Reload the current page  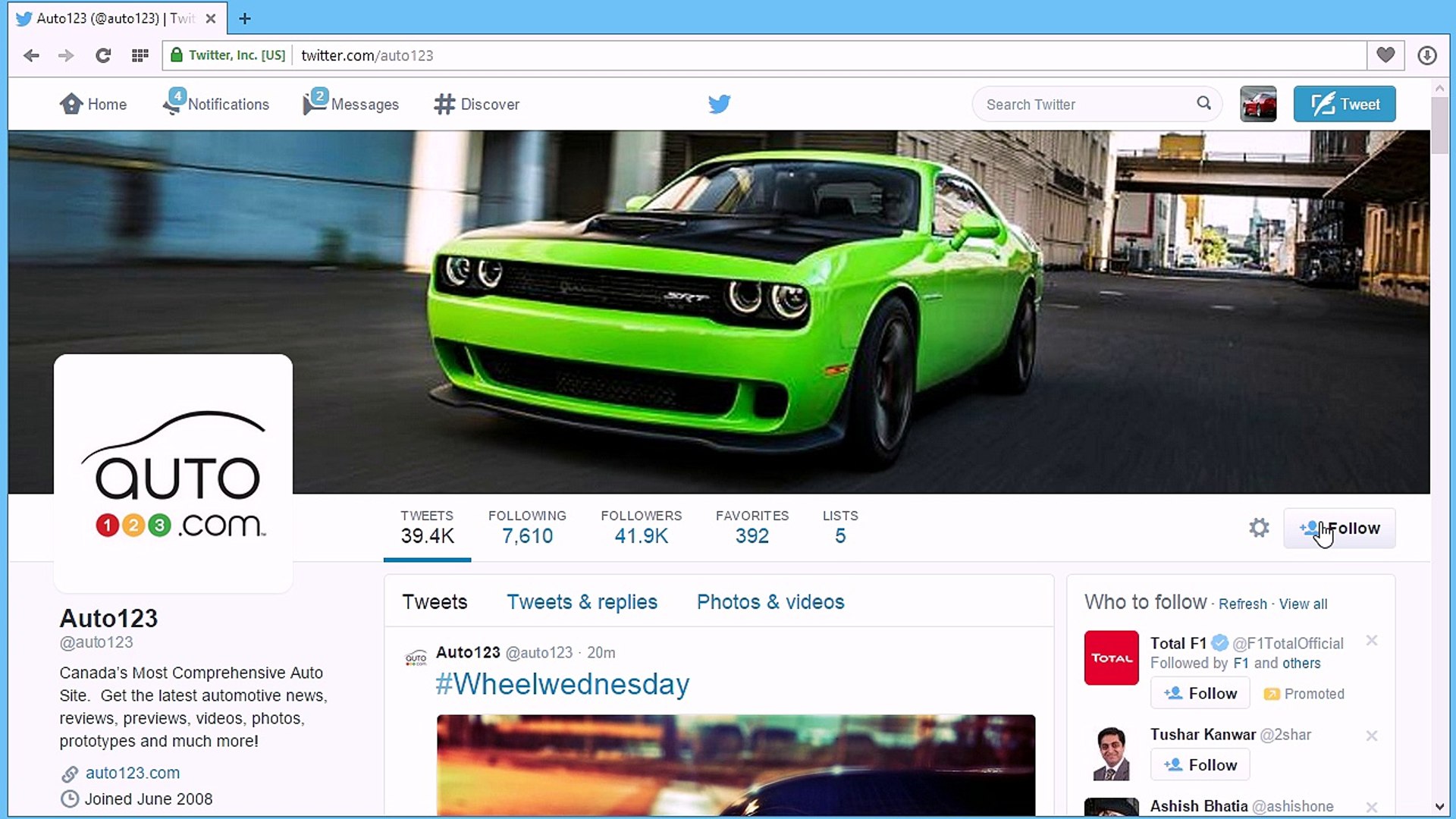104,55
